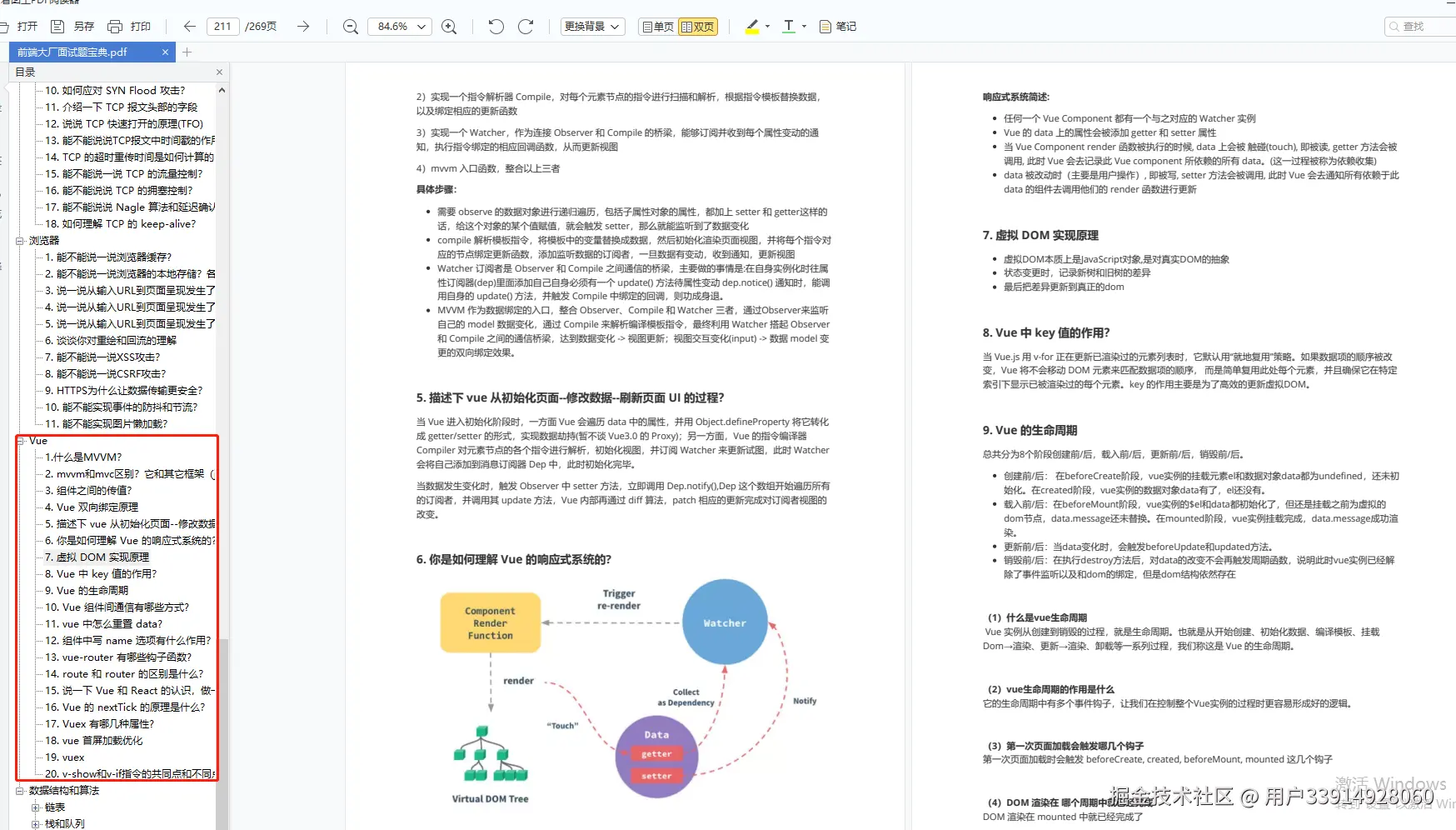Open outline item 11. vue 中怎么重置 data
This screenshot has width=1456, height=830.
point(103,624)
